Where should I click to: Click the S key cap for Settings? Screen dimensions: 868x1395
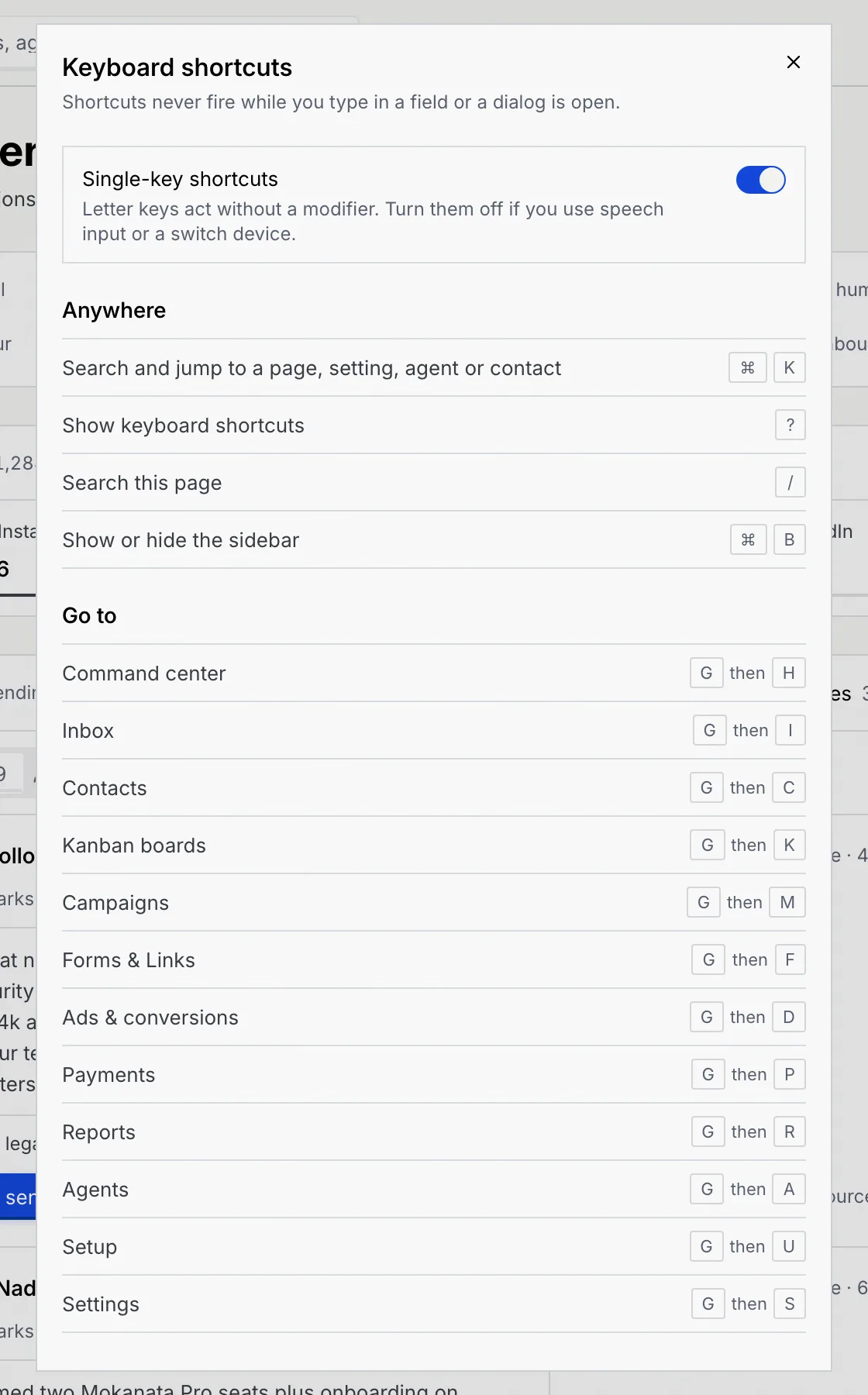789,1304
